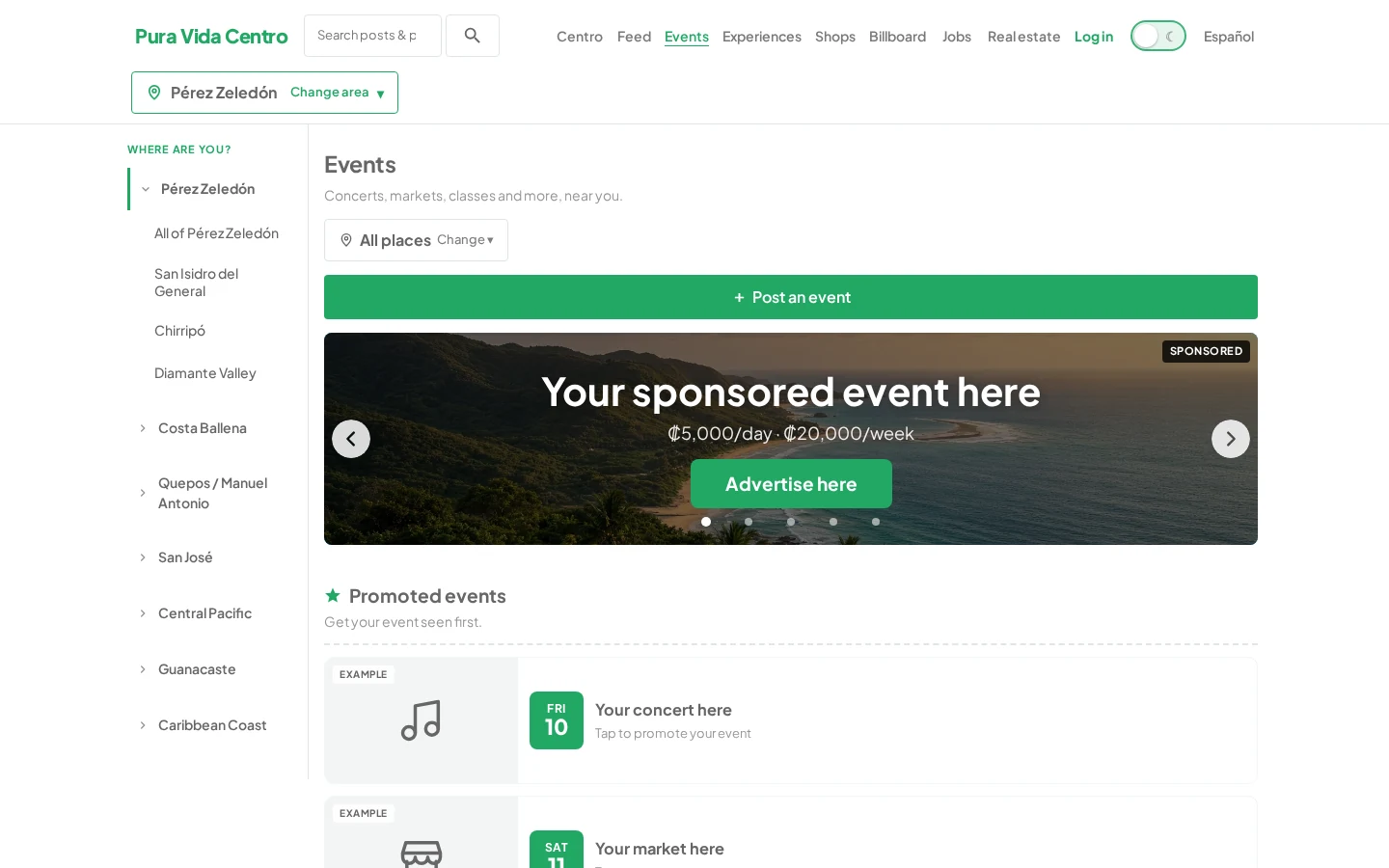Open the Real estate nav item
This screenshot has width=1389, height=868.
[x=1023, y=37]
